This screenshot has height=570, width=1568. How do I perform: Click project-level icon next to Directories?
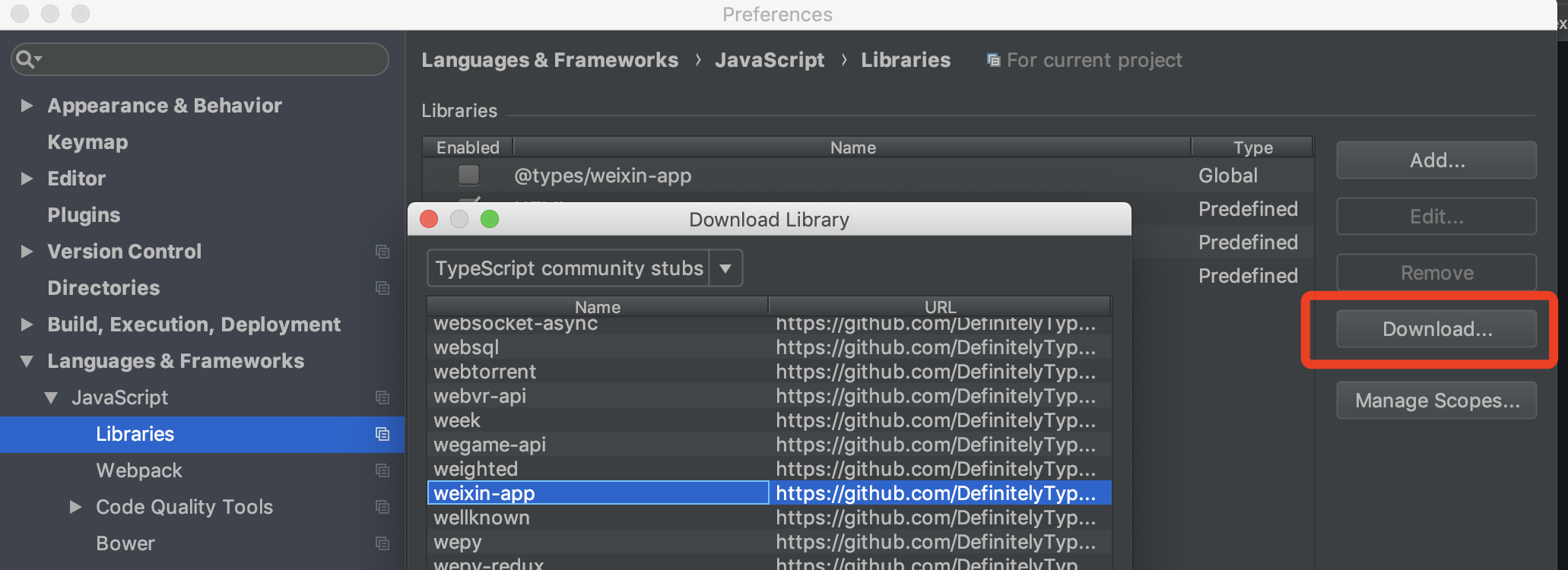[x=382, y=288]
